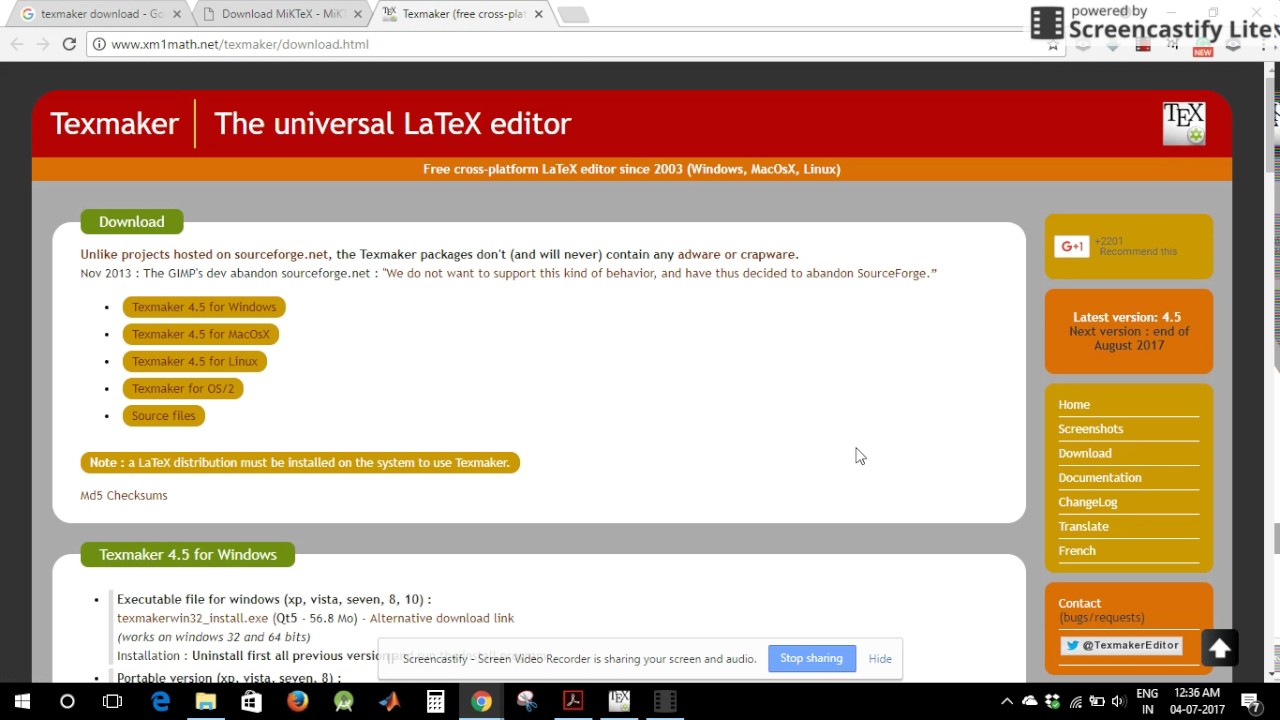Close the Texmaker tab
This screenshot has height=720, width=1280.
pos(539,14)
